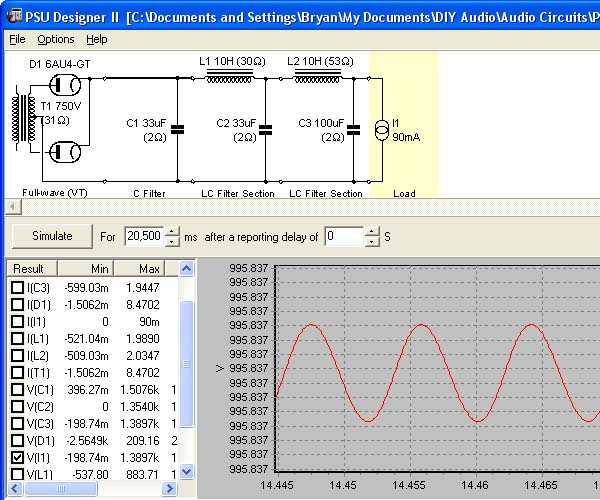Click the Result column header
The height and width of the screenshot is (500, 600).
pos(32,269)
